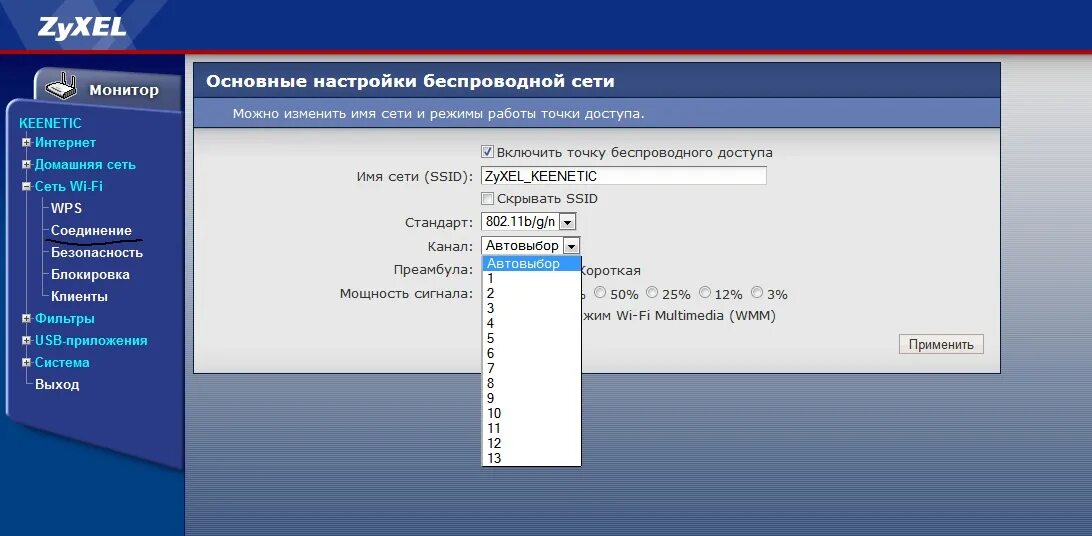Screen dimensions: 1092x536
Task: Select channel 5 in the list
Action: coord(531,338)
